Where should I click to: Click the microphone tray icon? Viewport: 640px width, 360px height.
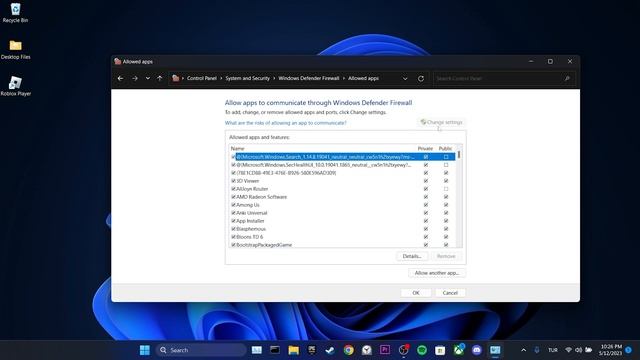click(x=537, y=350)
